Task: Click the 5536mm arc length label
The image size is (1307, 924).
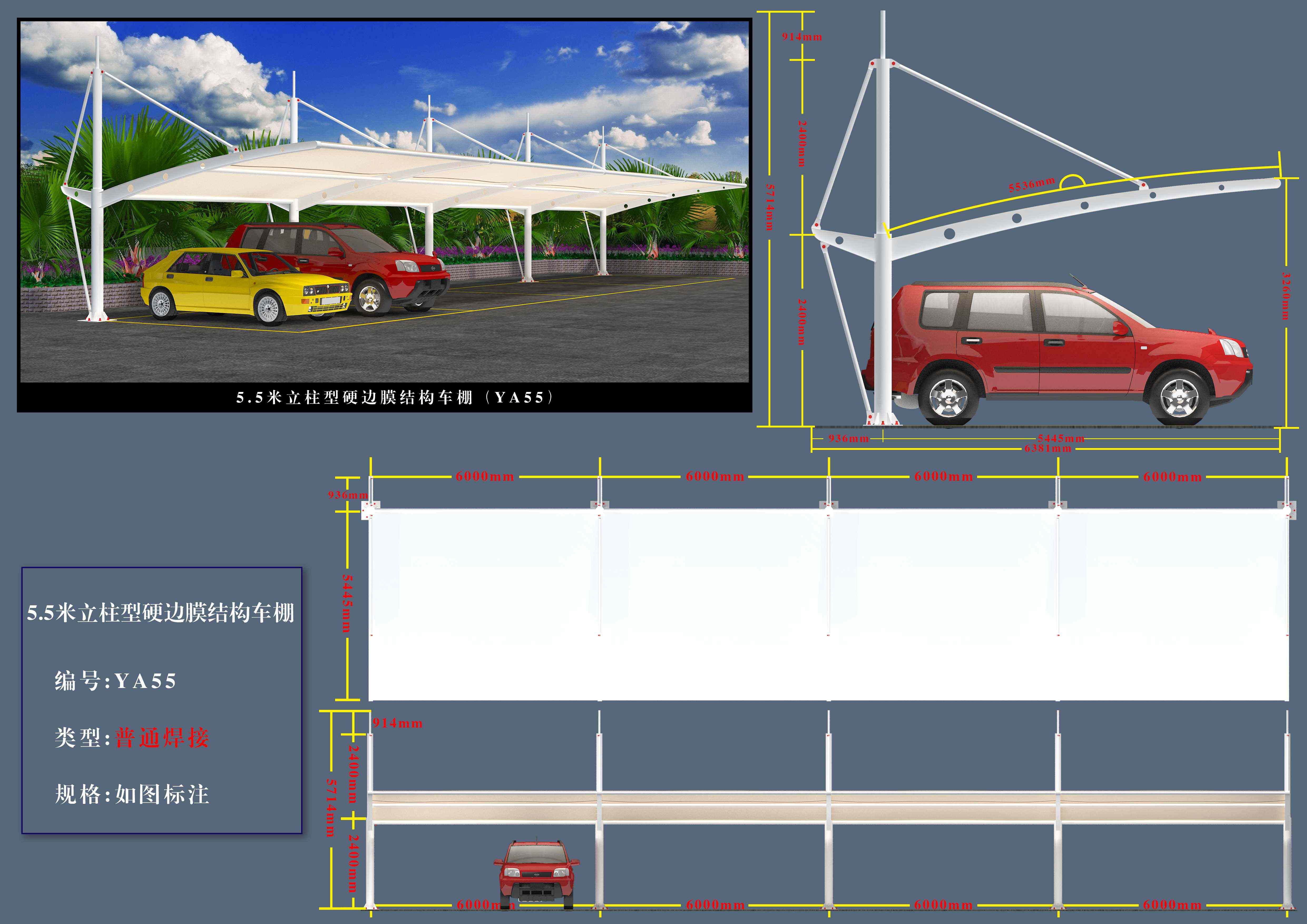Action: [x=1031, y=185]
